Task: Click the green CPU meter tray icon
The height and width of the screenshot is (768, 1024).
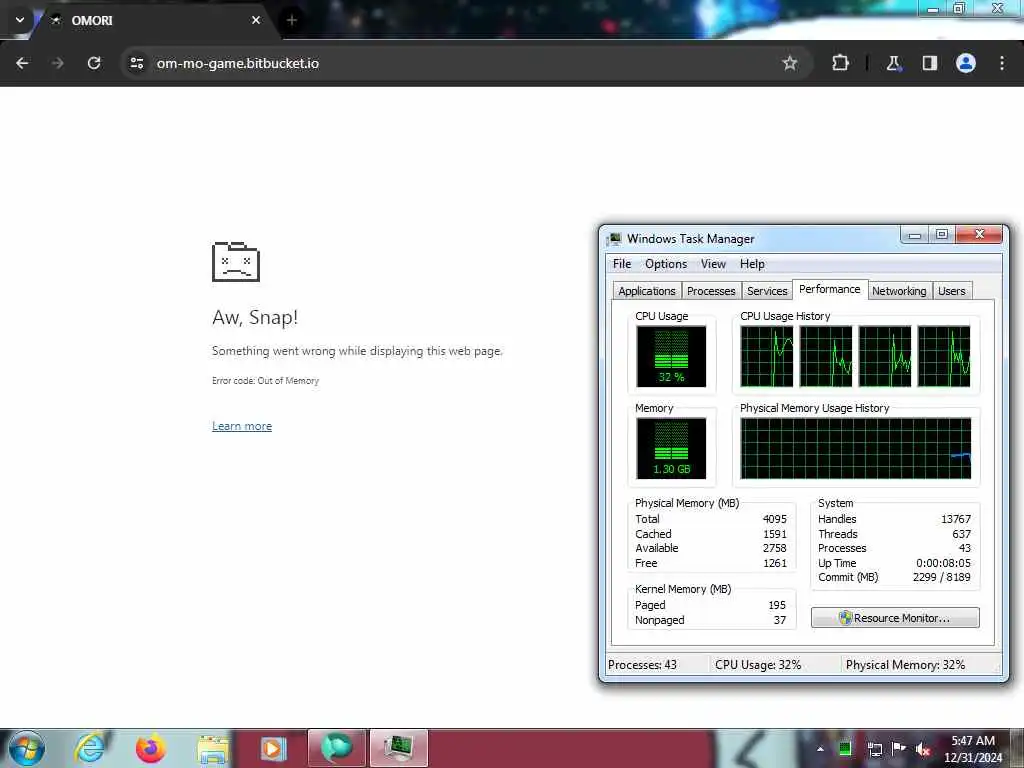Action: tap(845, 748)
